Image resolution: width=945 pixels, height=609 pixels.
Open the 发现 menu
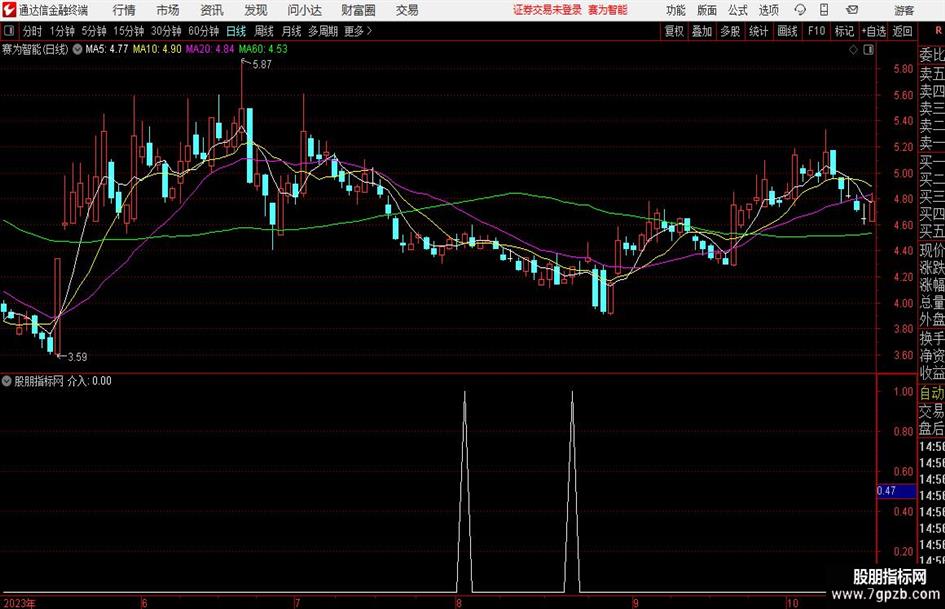coord(256,10)
